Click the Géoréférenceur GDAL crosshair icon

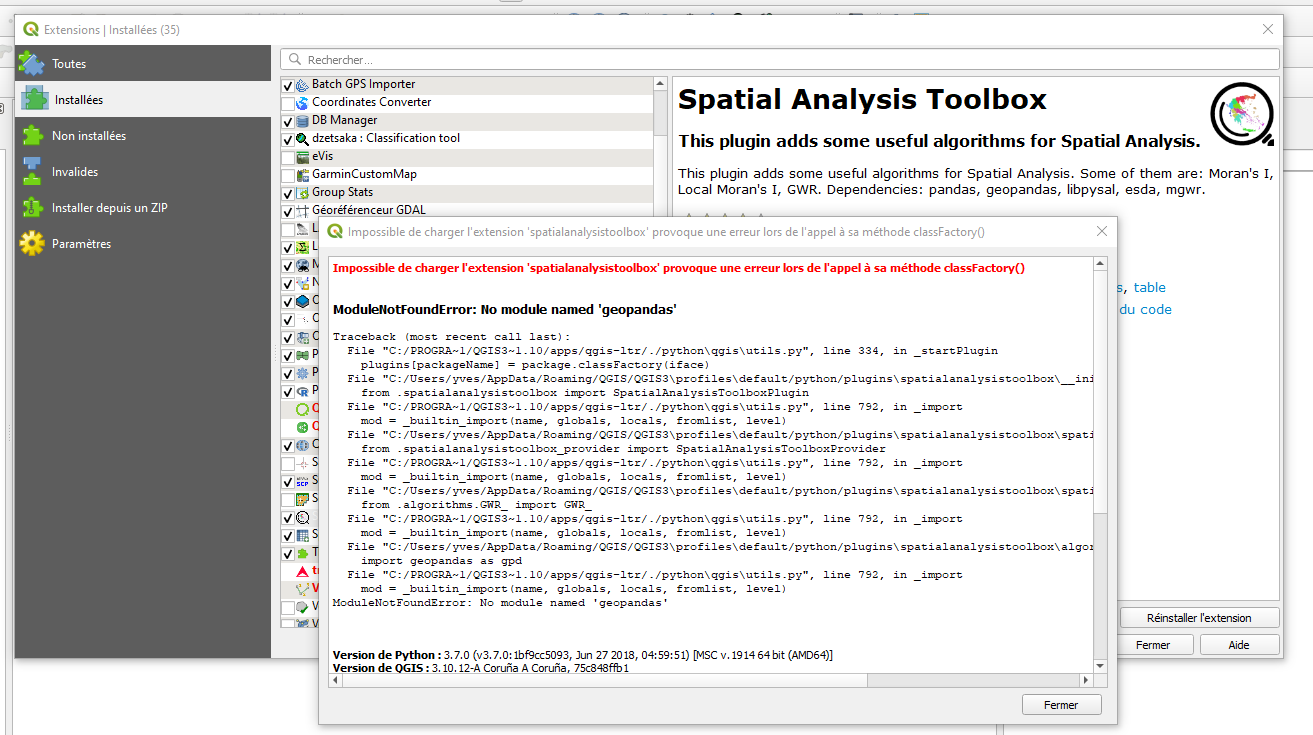click(301, 209)
